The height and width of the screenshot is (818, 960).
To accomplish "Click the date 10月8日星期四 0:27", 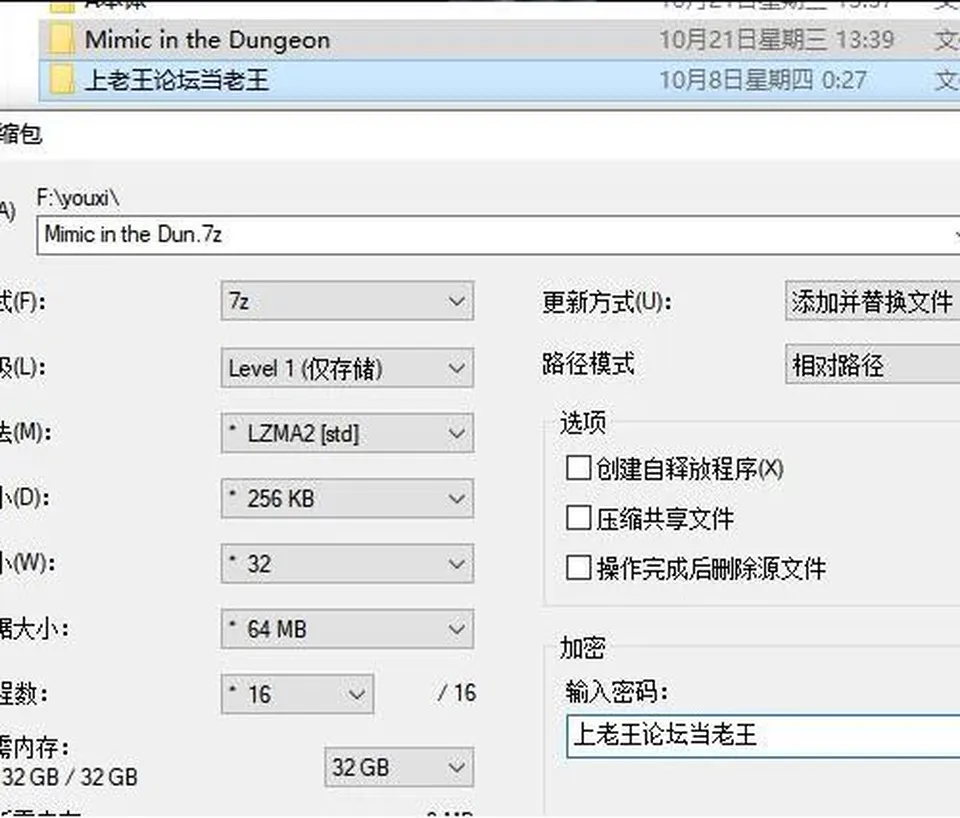I will pyautogui.click(x=763, y=80).
